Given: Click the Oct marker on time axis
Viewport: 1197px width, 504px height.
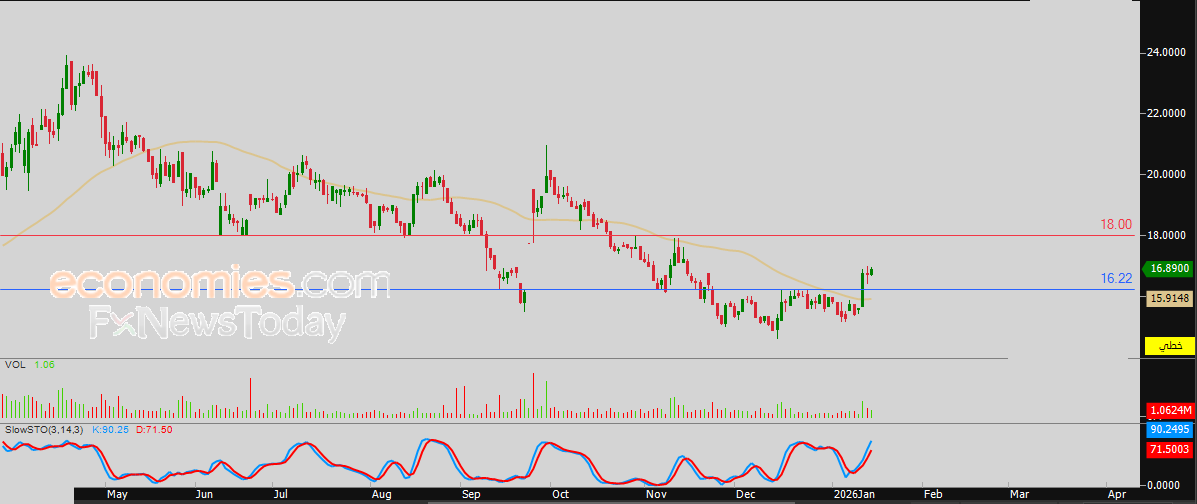Looking at the screenshot, I should [x=560, y=495].
